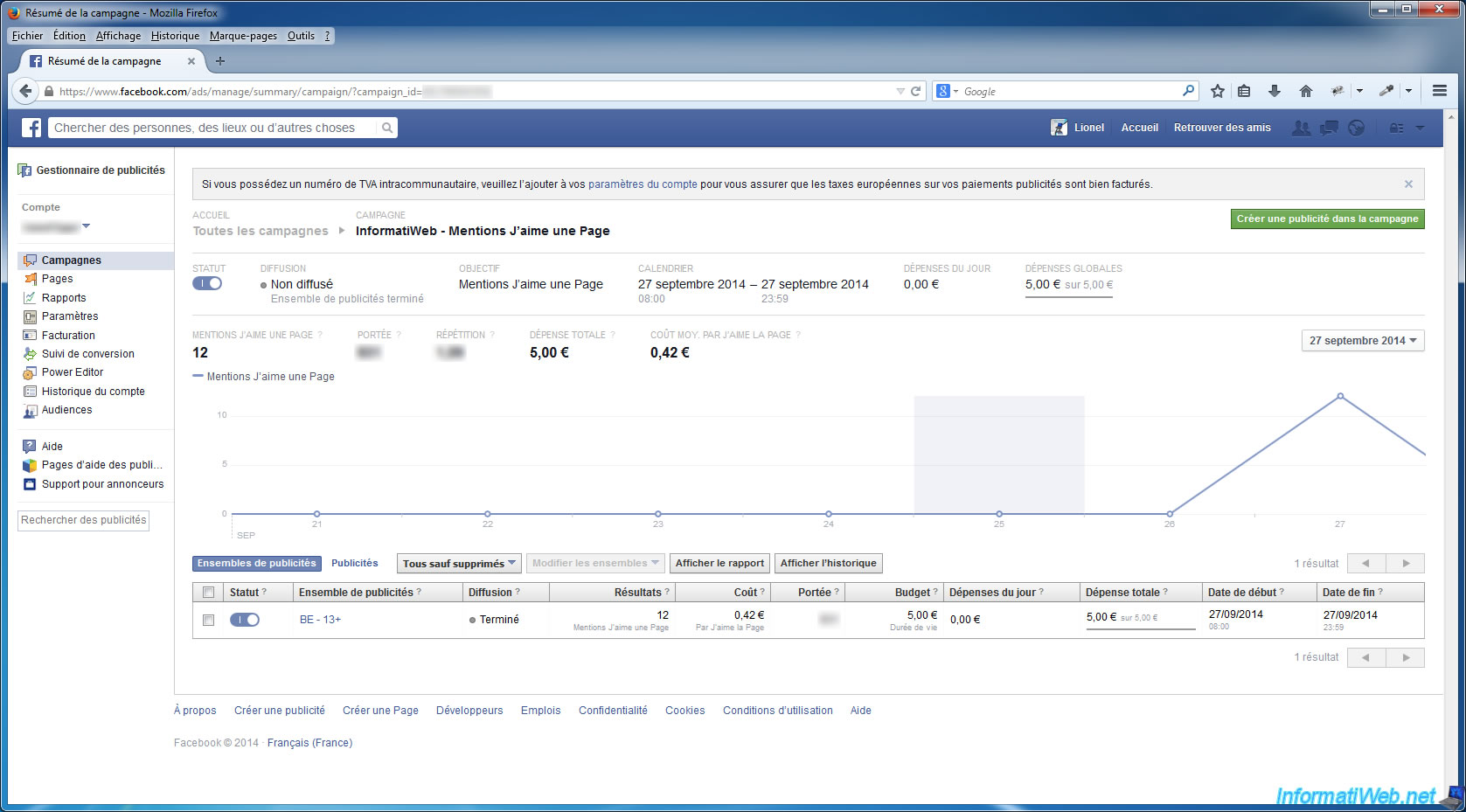Follow the paramètres du compte link

[x=643, y=184]
